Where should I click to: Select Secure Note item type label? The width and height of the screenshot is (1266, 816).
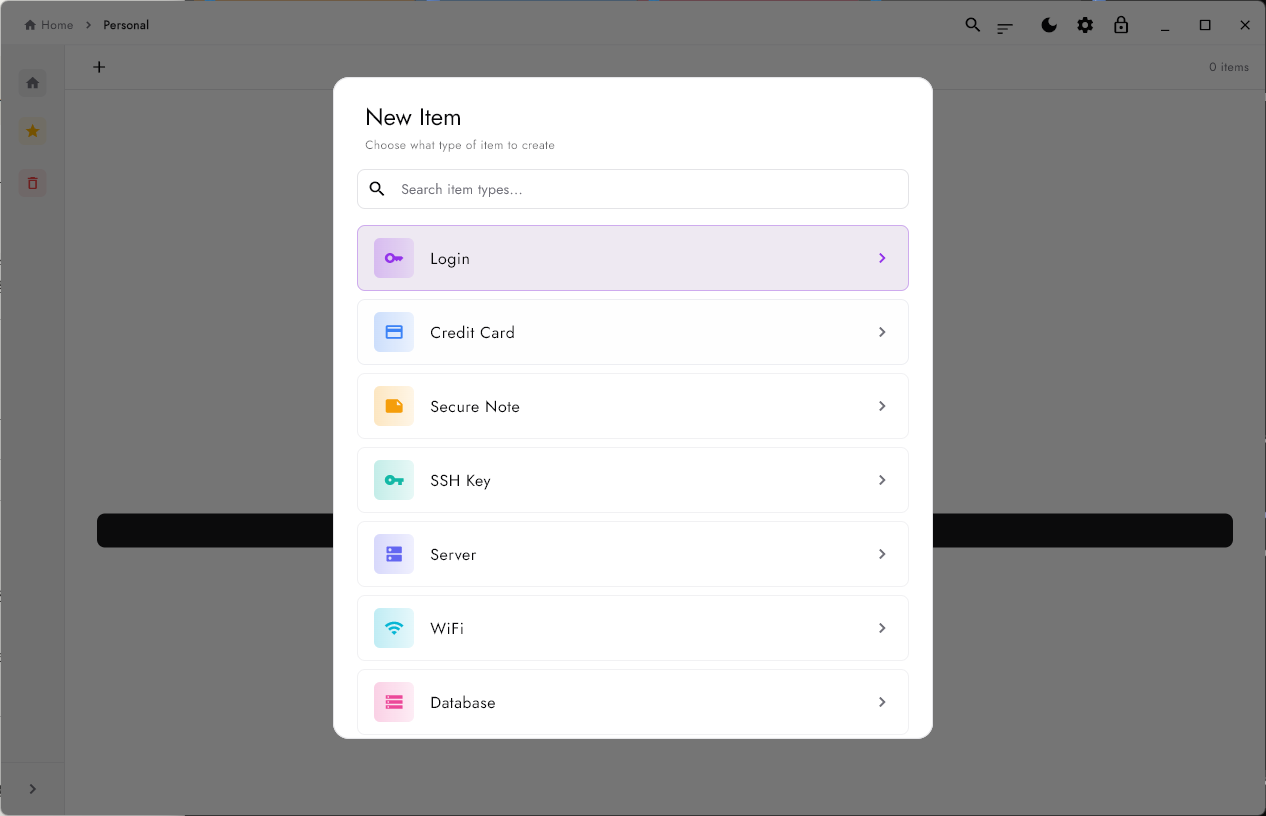coord(475,407)
